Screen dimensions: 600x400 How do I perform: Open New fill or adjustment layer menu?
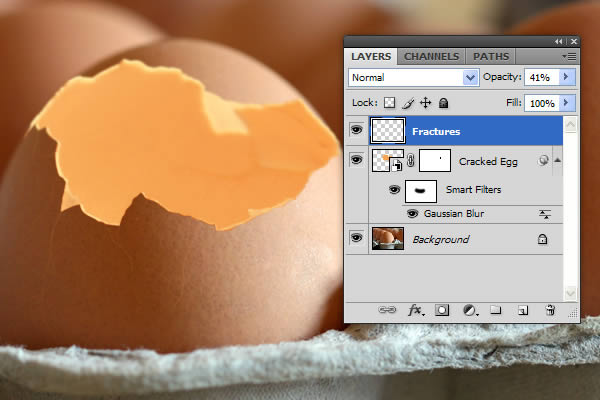(470, 310)
